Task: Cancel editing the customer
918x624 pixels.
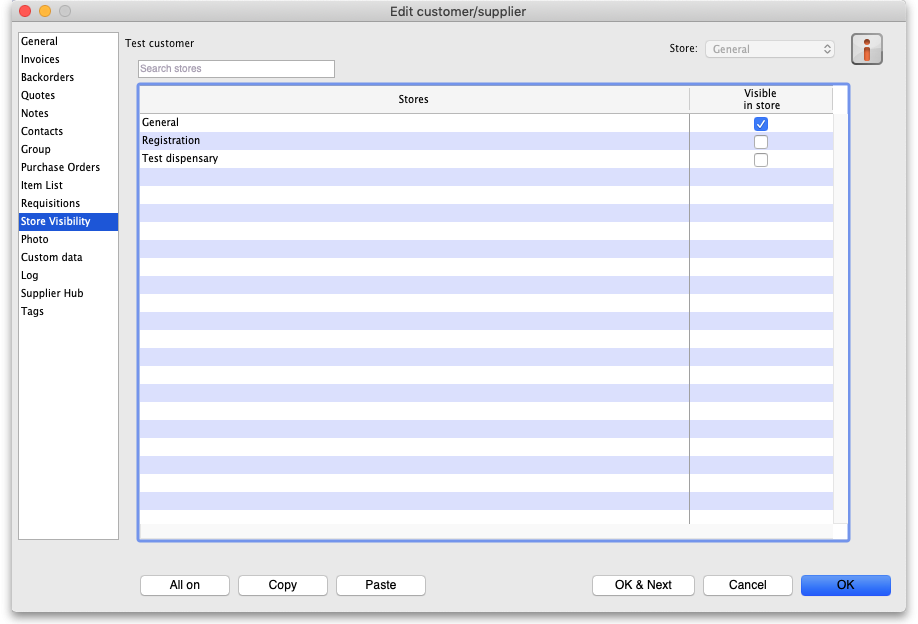Action: [748, 585]
